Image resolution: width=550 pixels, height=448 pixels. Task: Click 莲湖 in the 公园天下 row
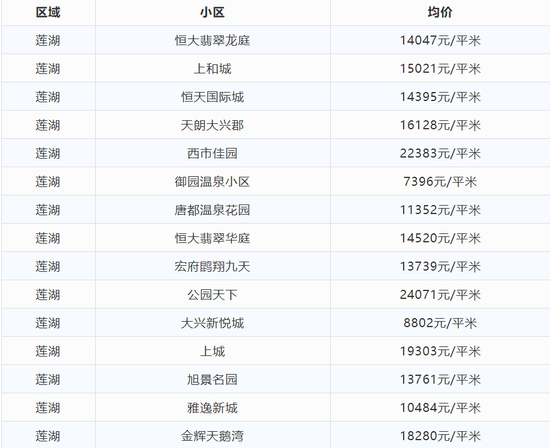click(48, 295)
